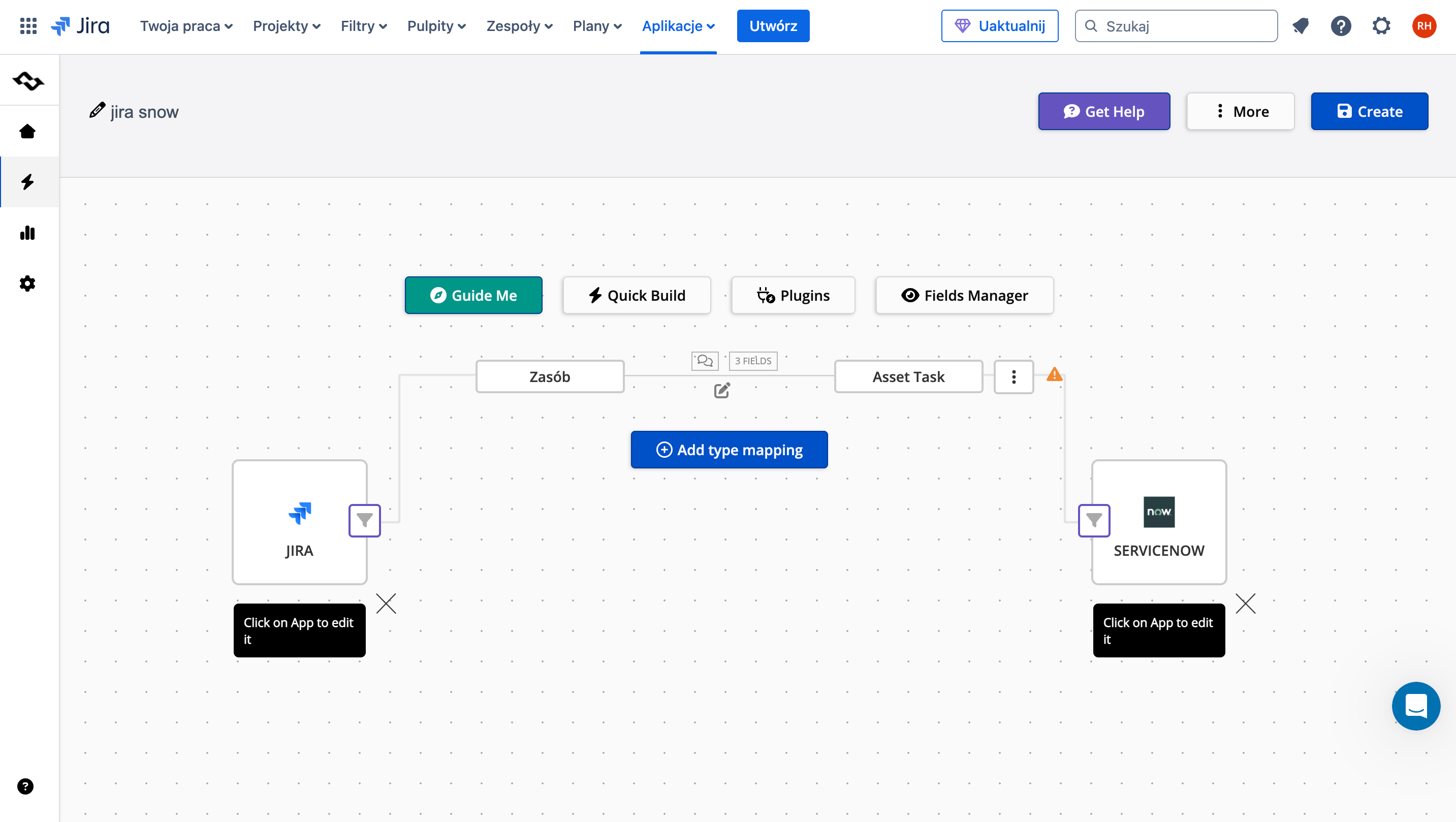Expand the Pulpity dropdown

pyautogui.click(x=436, y=26)
